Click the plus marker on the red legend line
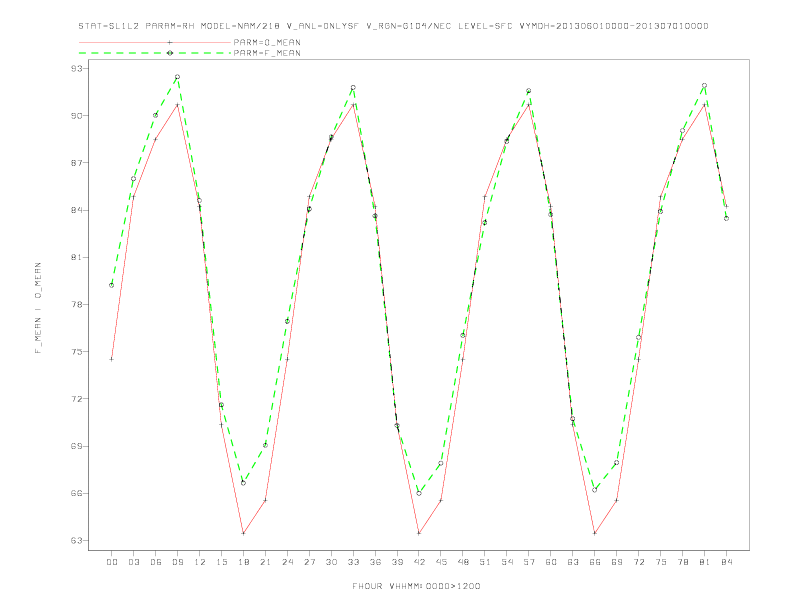The image size is (792, 612). point(170,42)
